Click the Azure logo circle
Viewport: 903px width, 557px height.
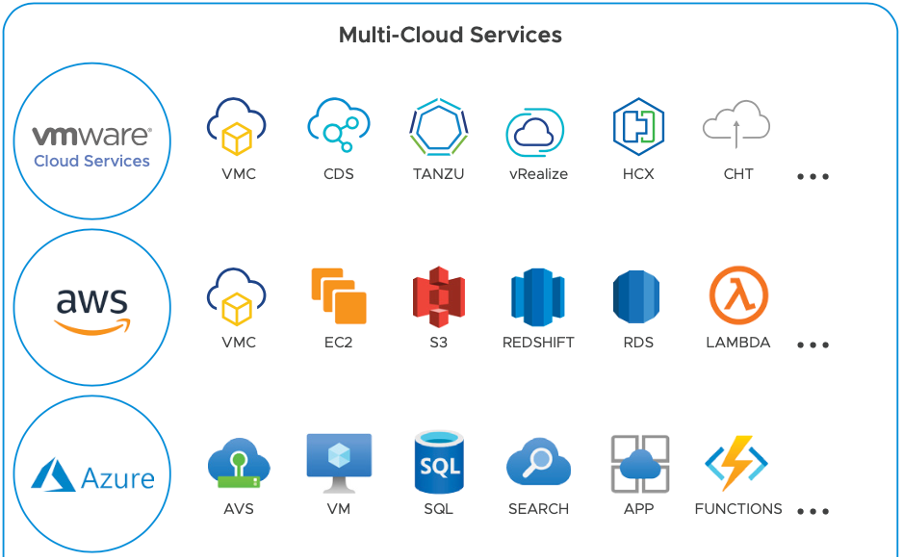(92, 474)
